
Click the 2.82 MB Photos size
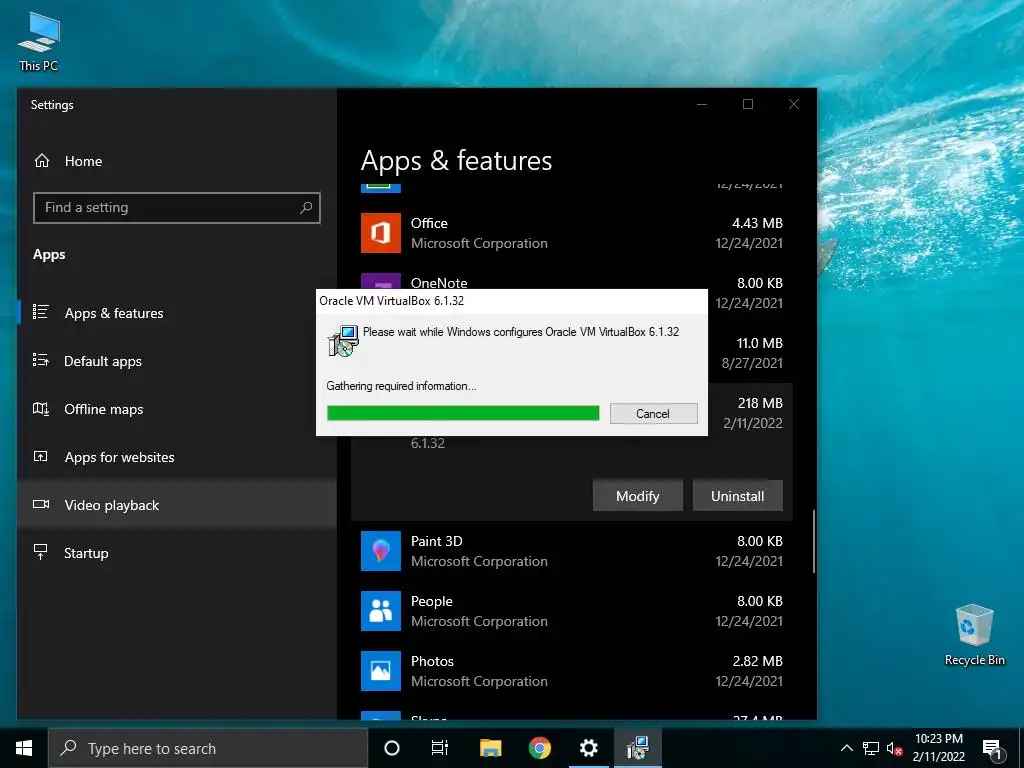[x=757, y=661]
